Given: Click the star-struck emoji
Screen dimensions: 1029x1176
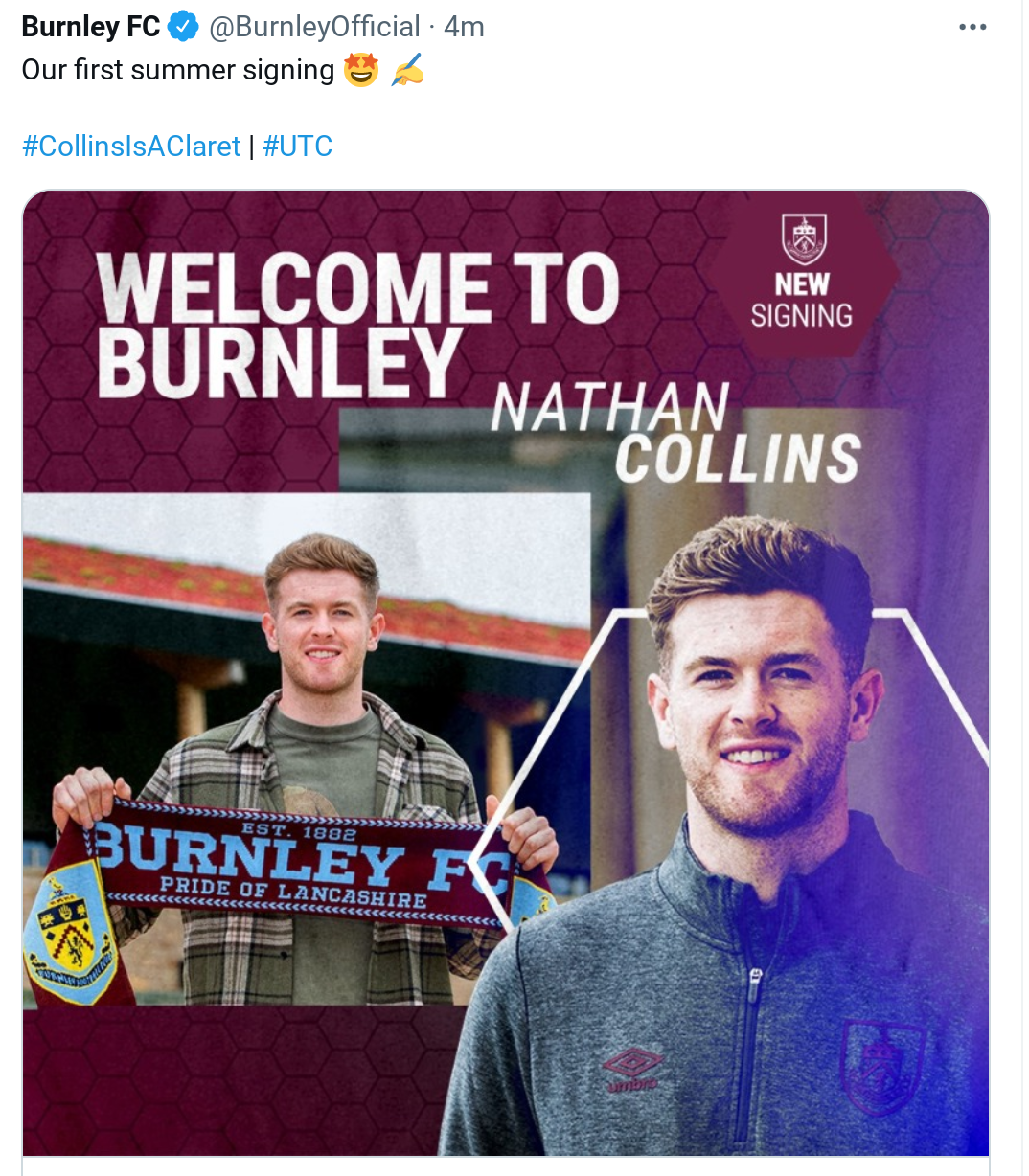Looking at the screenshot, I should pyautogui.click(x=361, y=71).
